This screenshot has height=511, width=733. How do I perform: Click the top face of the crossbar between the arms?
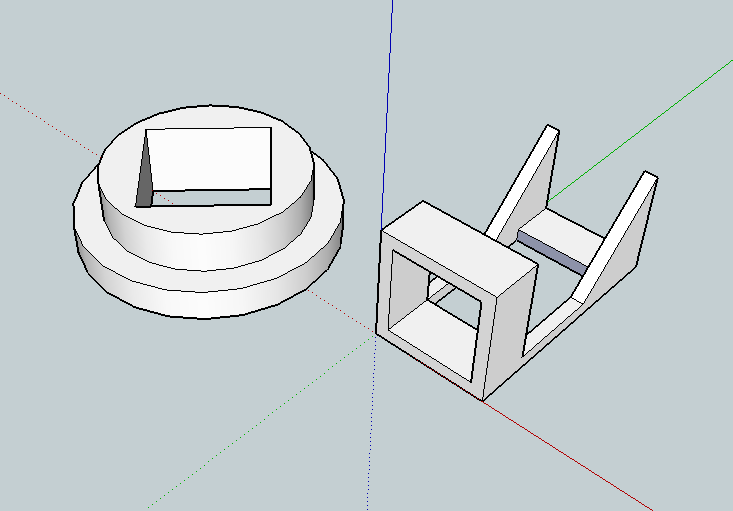pyautogui.click(x=561, y=238)
